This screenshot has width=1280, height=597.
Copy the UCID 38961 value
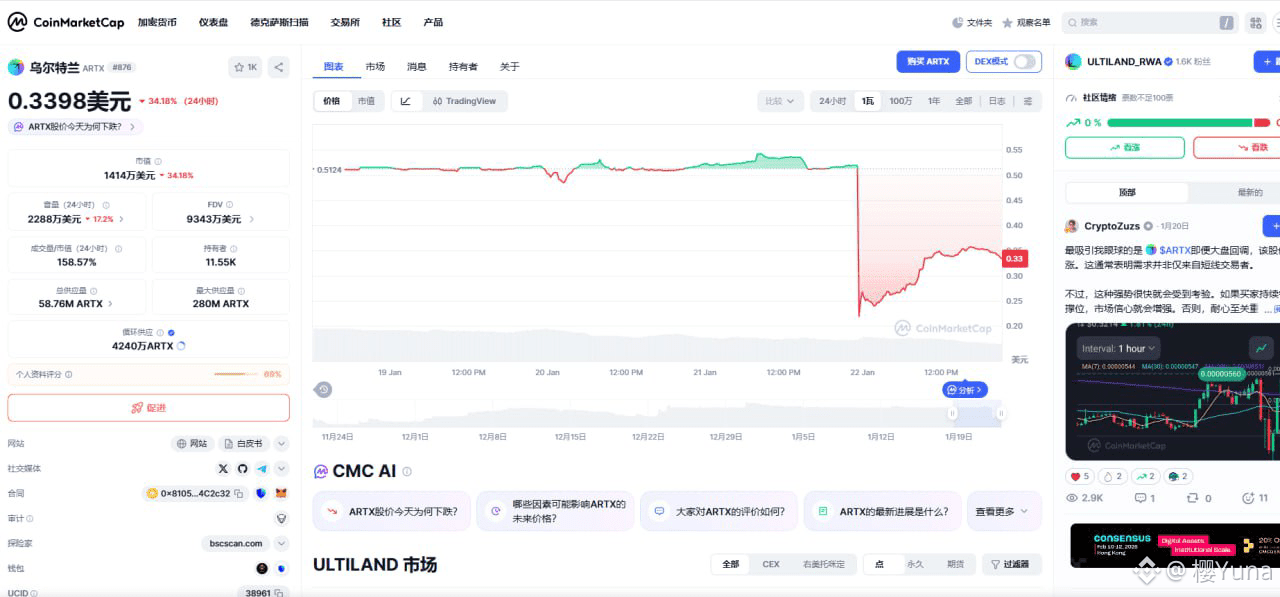click(279, 593)
